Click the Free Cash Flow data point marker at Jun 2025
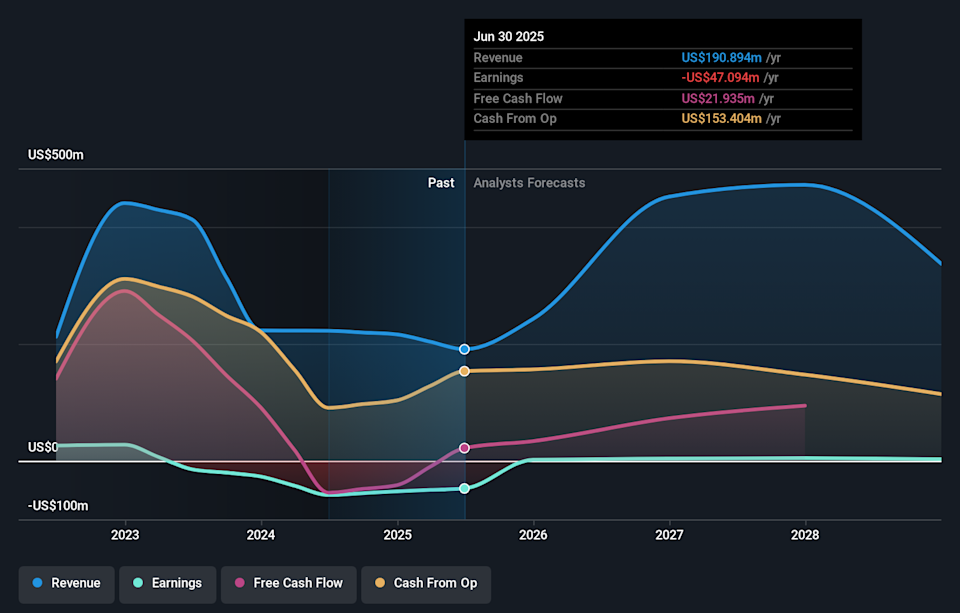This screenshot has height=613, width=960. [465, 448]
